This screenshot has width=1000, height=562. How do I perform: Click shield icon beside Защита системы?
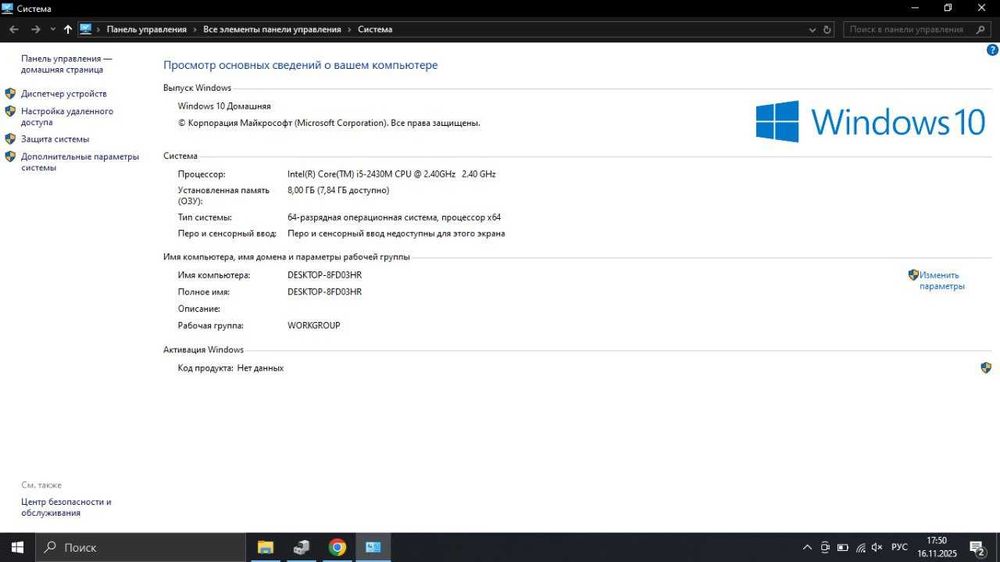click(x=10, y=139)
